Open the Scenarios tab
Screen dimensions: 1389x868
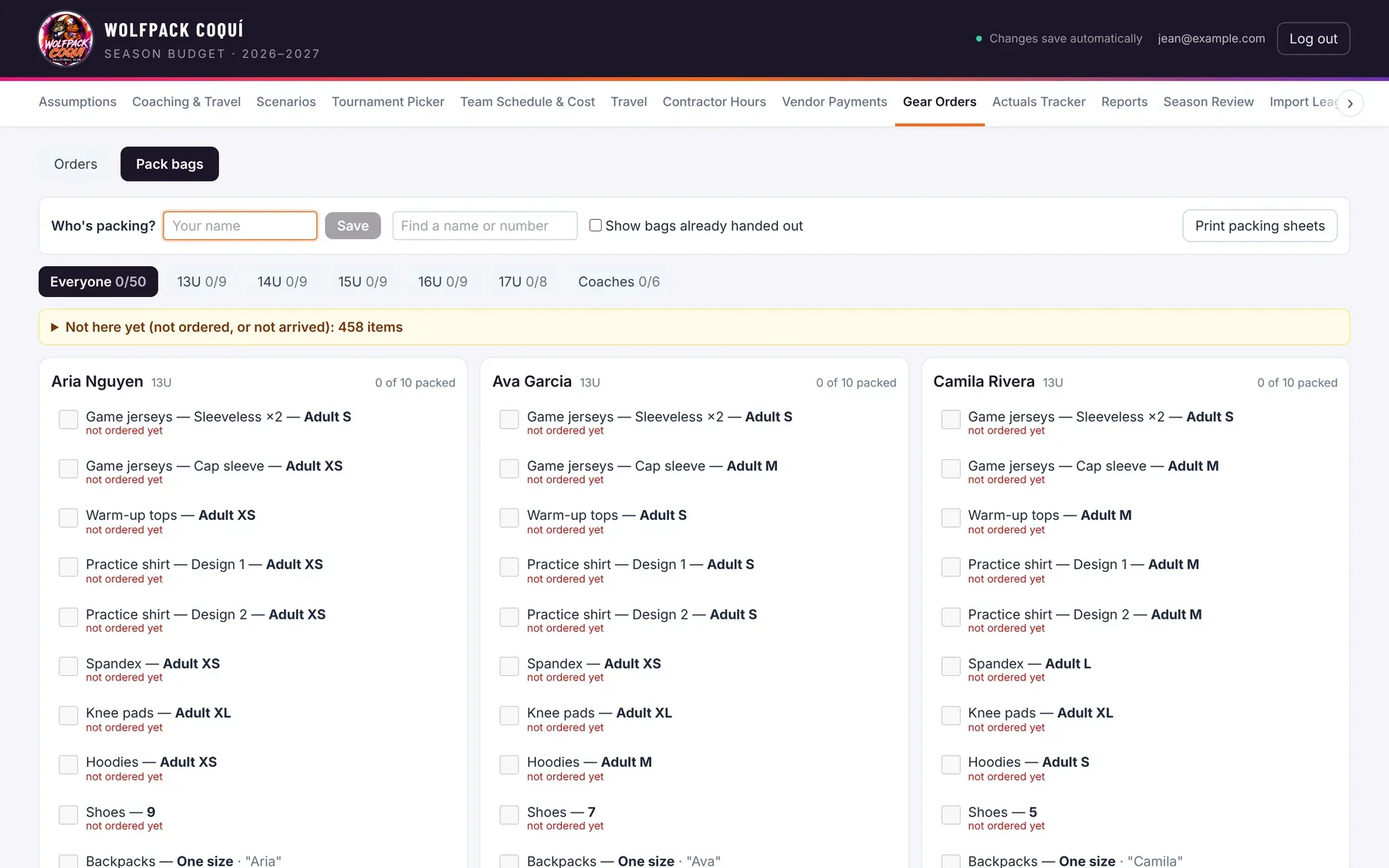click(286, 102)
